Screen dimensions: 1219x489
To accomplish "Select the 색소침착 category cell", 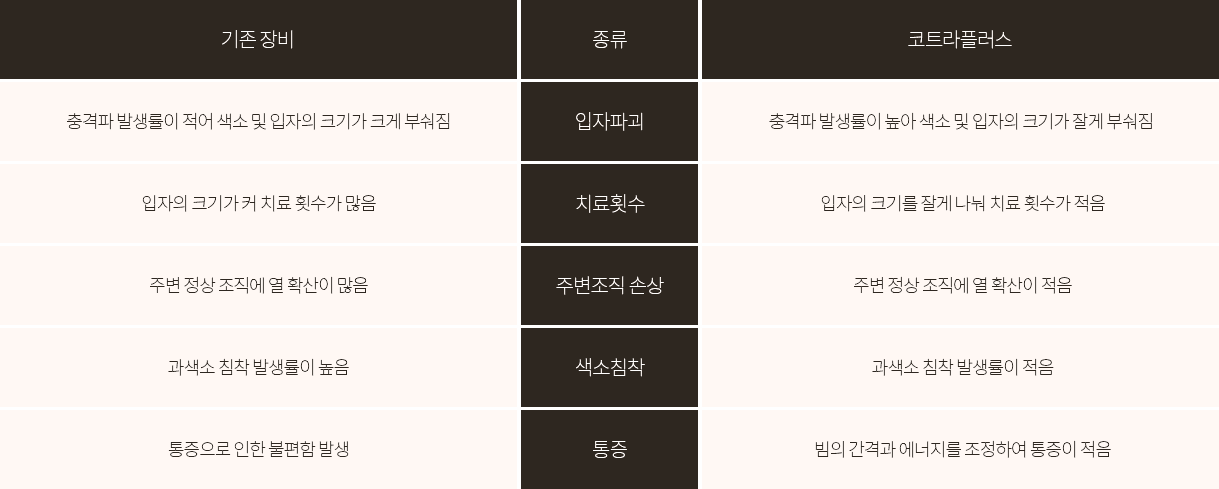I will pos(609,367).
